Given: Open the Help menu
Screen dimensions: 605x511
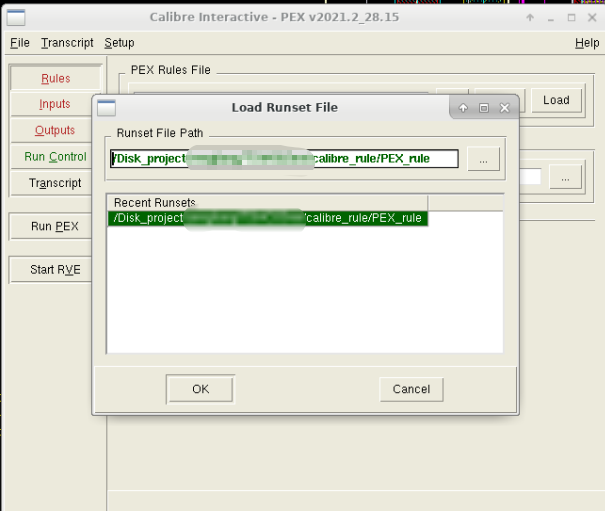Looking at the screenshot, I should coord(587,42).
